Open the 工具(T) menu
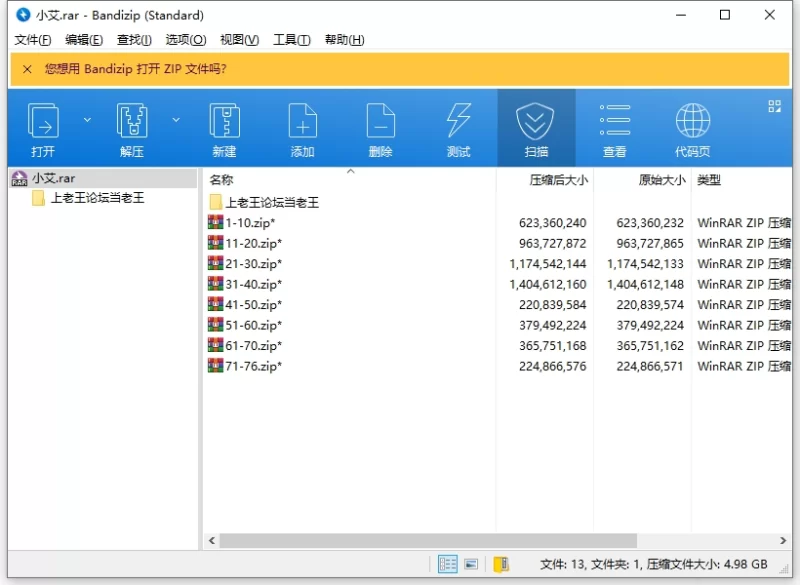The image size is (800, 585). click(291, 40)
